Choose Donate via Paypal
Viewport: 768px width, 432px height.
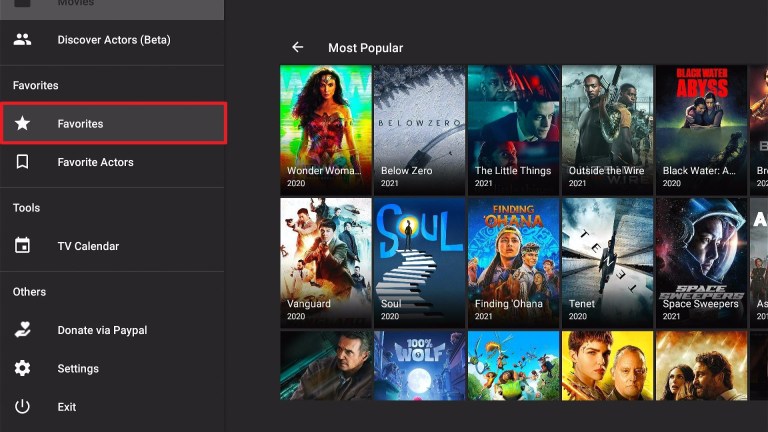click(112, 330)
